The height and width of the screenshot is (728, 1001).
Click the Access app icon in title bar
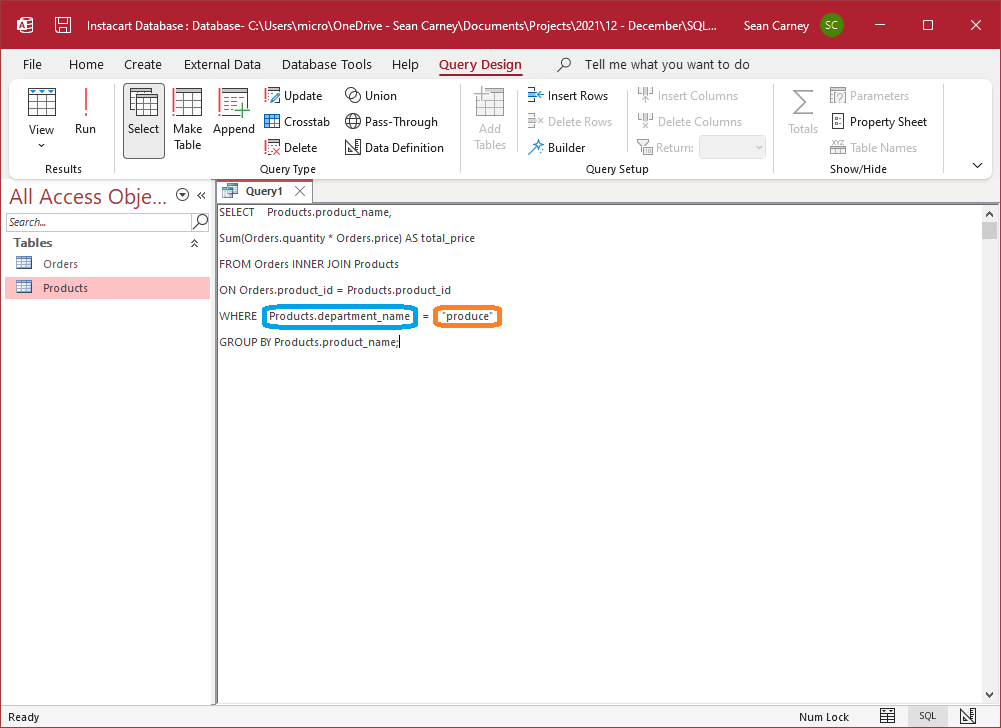tap(24, 26)
